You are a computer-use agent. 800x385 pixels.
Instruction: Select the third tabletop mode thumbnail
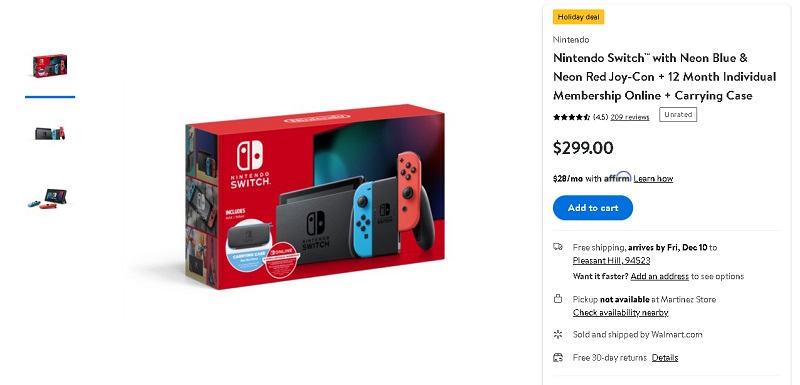[47, 198]
